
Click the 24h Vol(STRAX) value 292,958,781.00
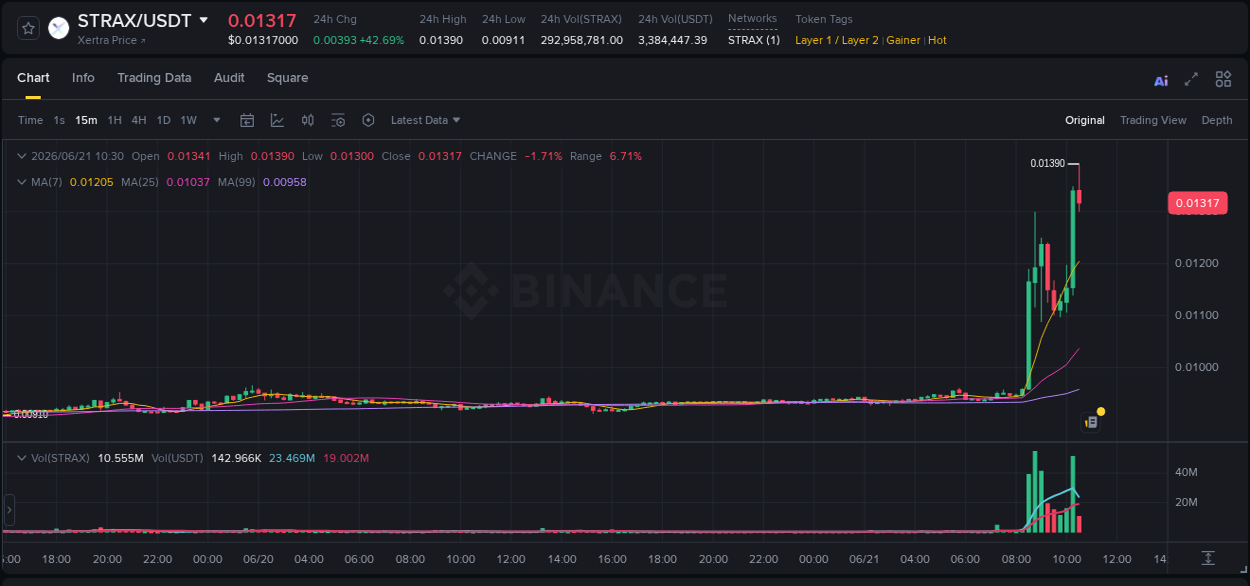[x=582, y=40]
